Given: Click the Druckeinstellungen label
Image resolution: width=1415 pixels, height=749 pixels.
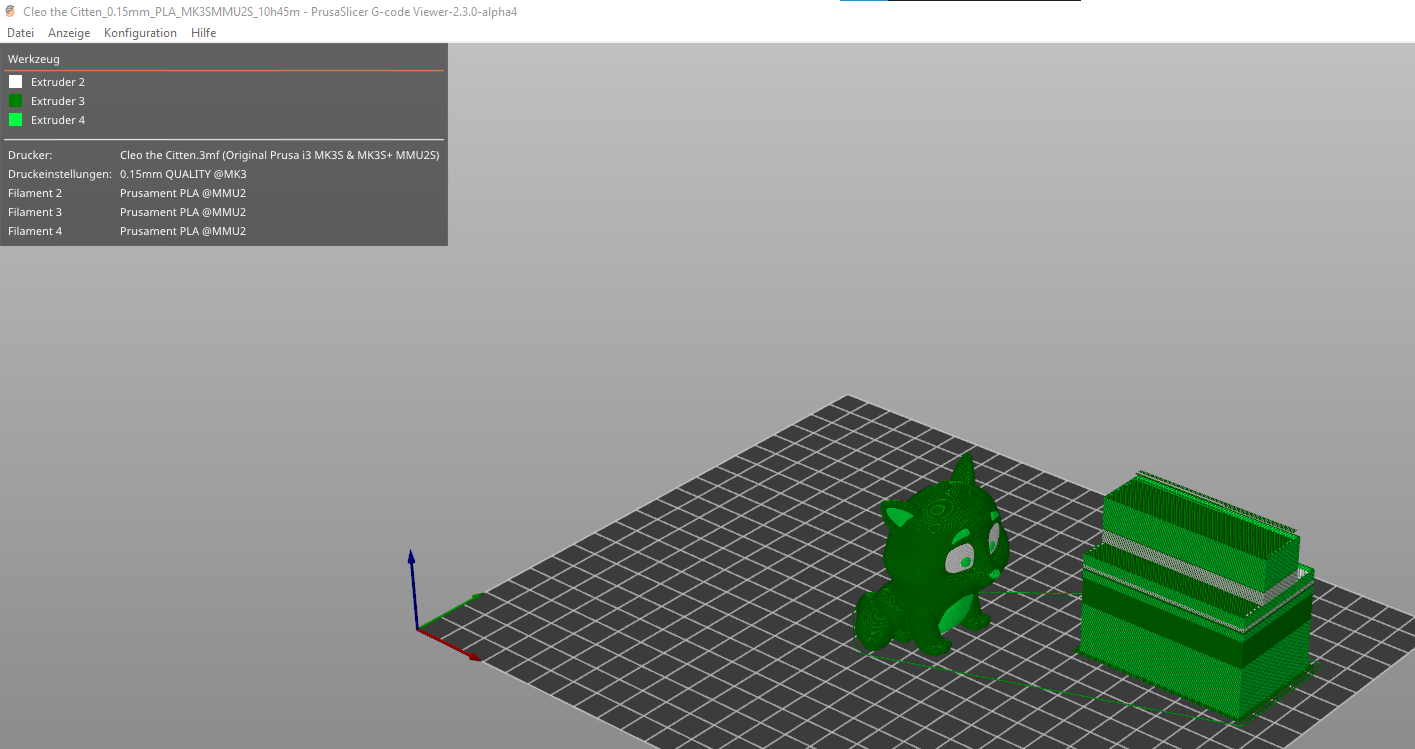Looking at the screenshot, I should [60, 174].
